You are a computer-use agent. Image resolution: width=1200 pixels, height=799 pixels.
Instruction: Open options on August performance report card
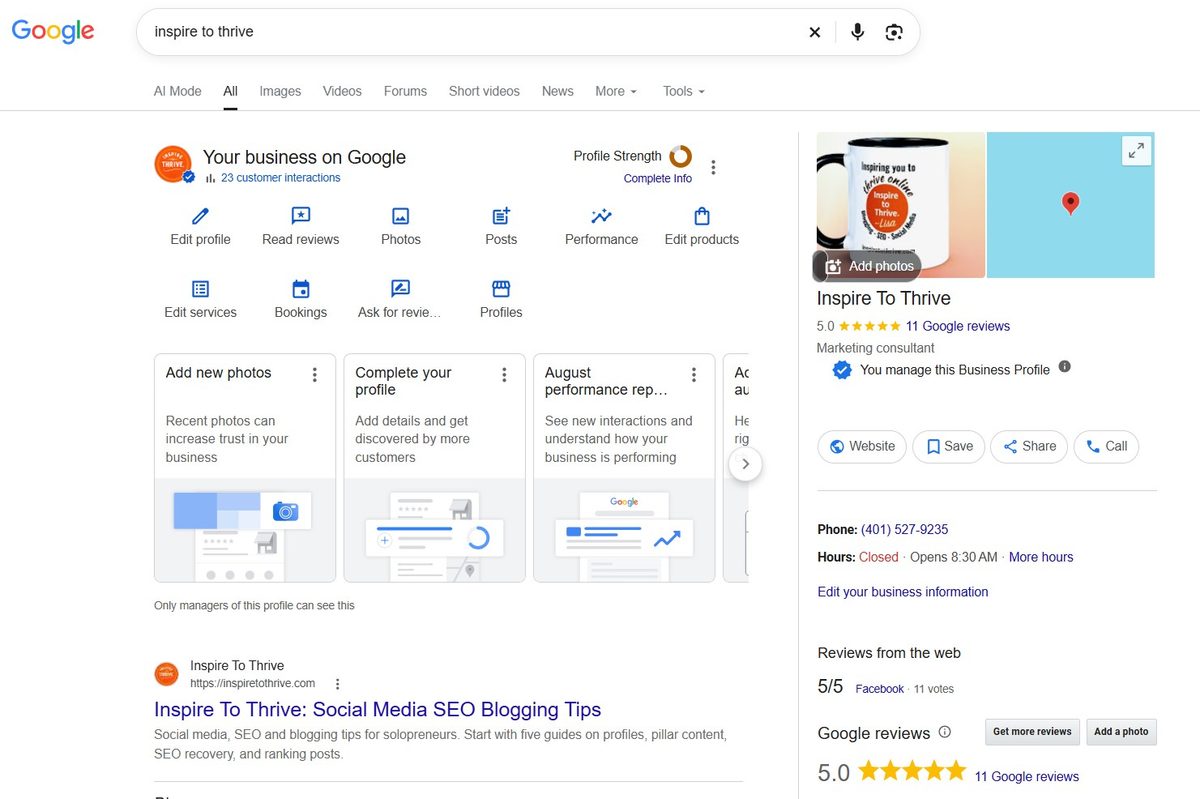(x=693, y=375)
